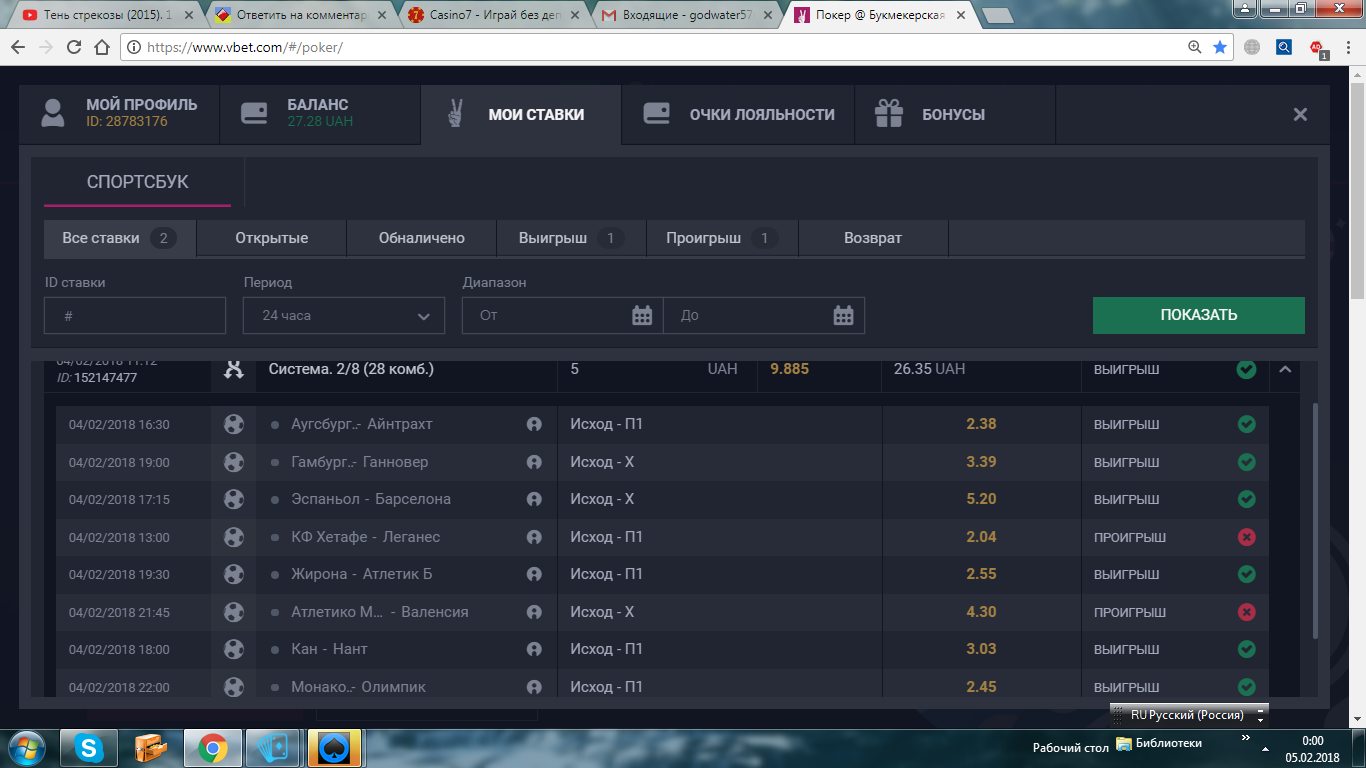Filter bets by Выигрыш

coord(572,238)
